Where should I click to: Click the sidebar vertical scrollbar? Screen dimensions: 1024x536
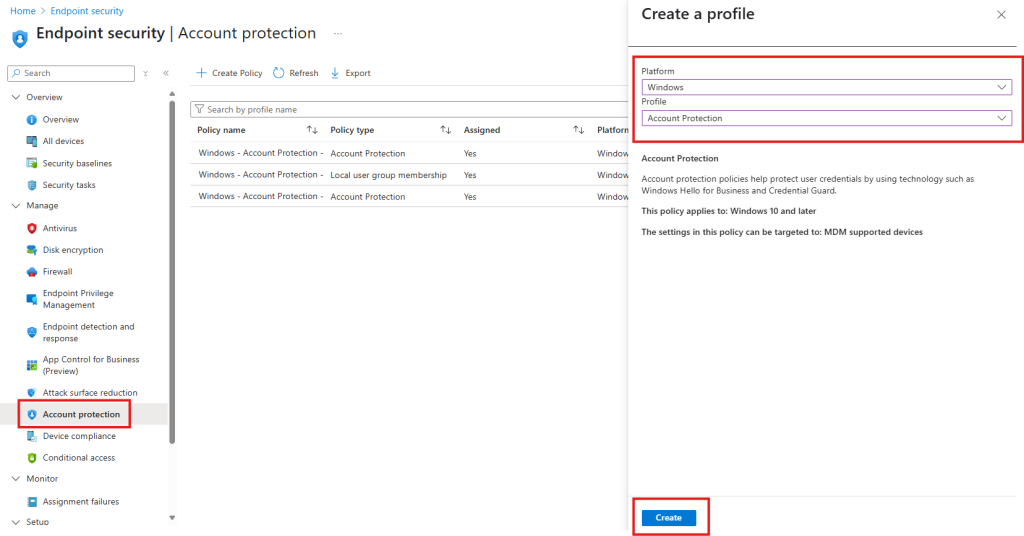pyautogui.click(x=172, y=272)
